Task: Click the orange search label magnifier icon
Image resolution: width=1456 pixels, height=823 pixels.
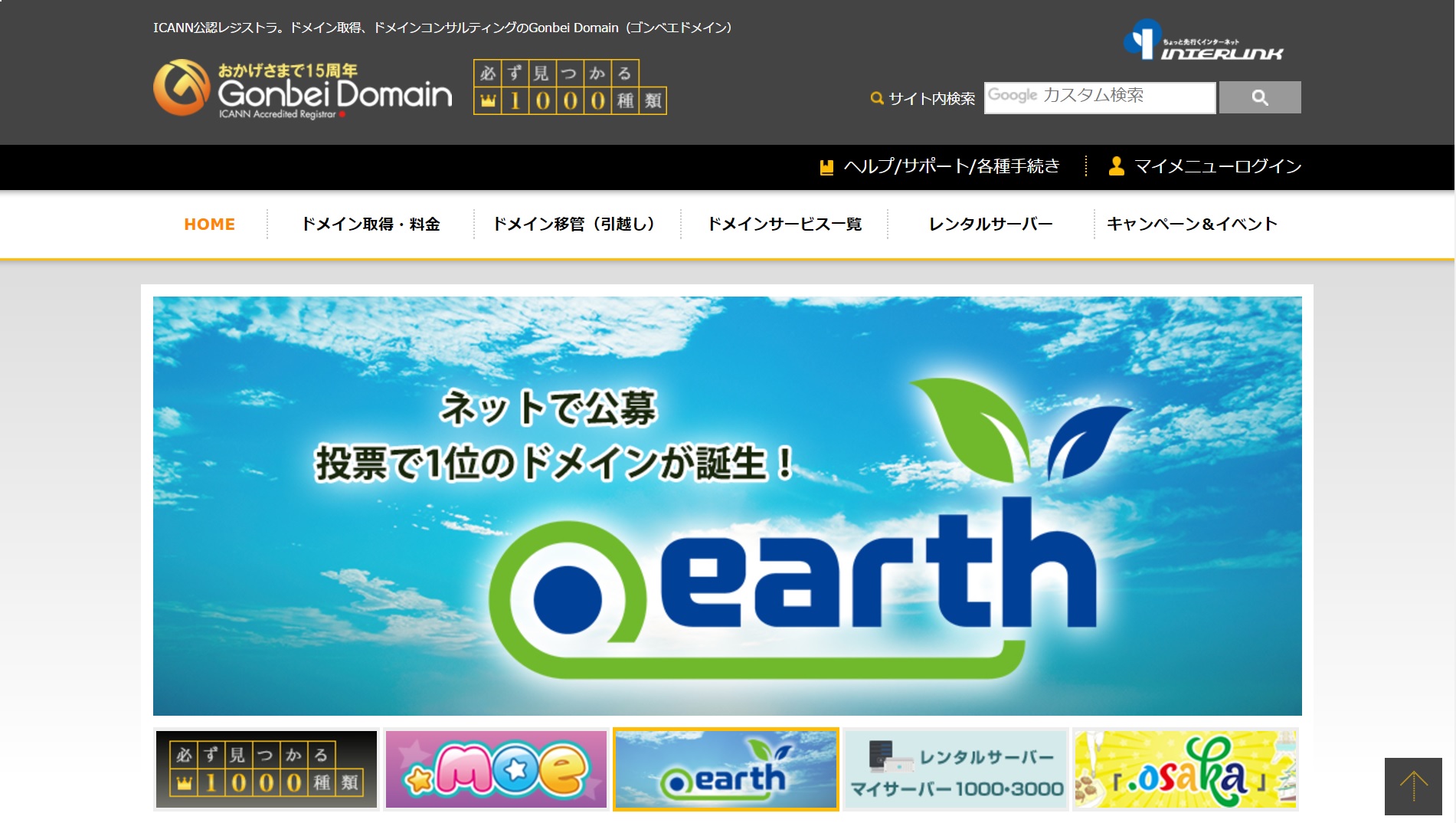Action: [877, 98]
